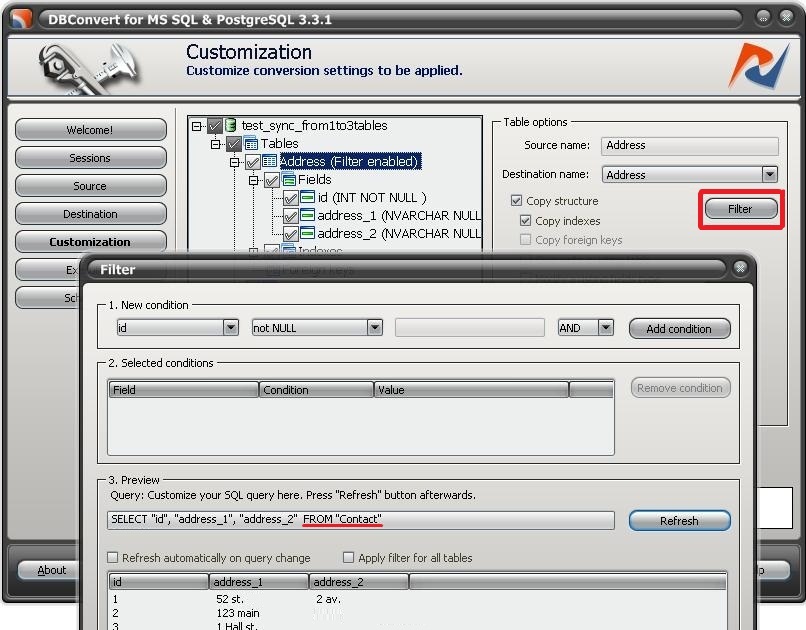The height and width of the screenshot is (630, 806).
Task: Click the id field icon
Action: tap(307, 197)
